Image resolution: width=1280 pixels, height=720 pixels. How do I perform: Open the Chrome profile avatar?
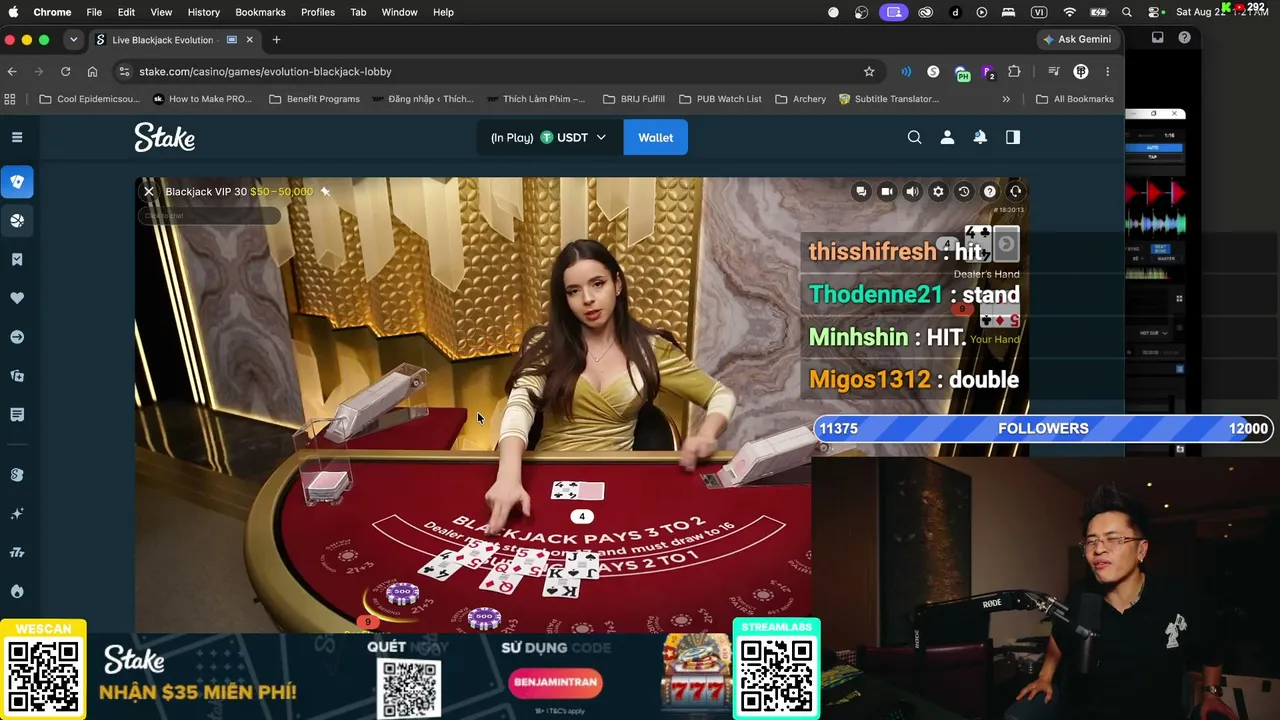(1081, 71)
